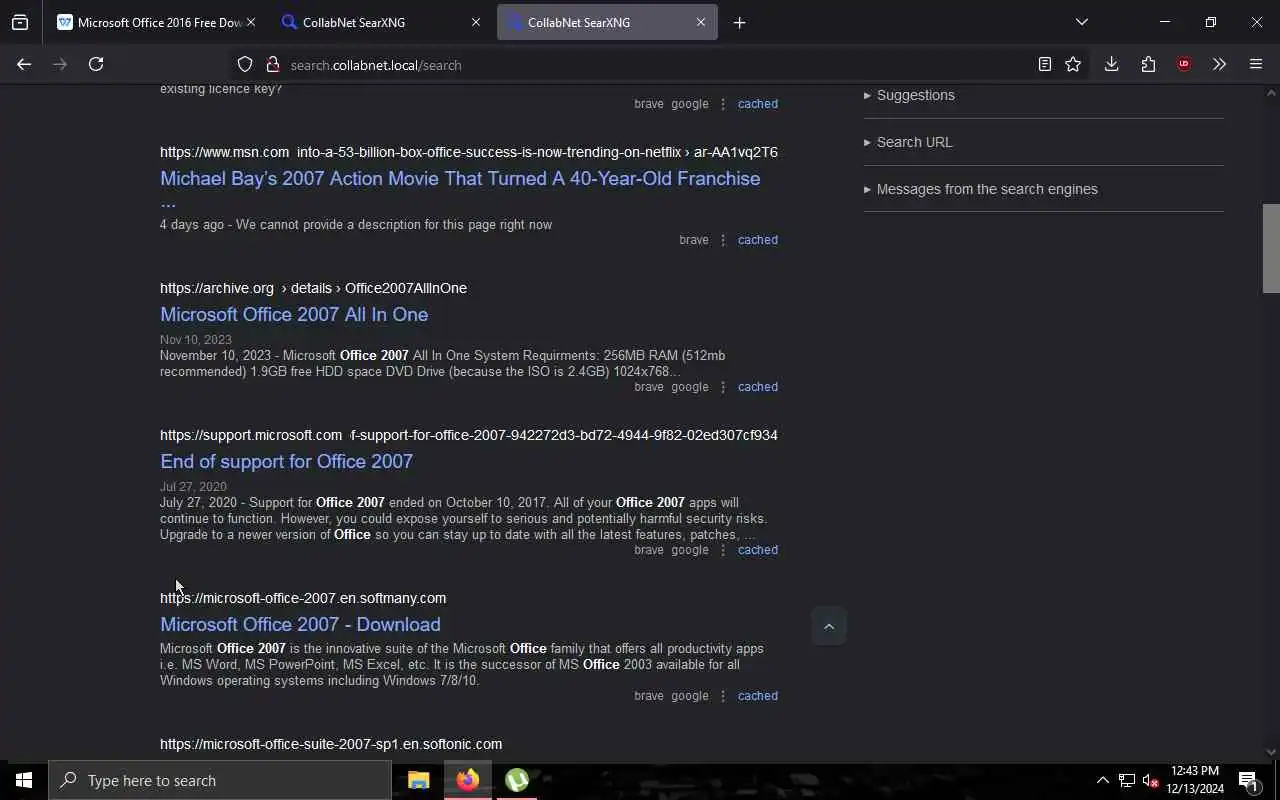The image size is (1280, 800).
Task: Open uTorrent from the taskbar
Action: point(516,780)
